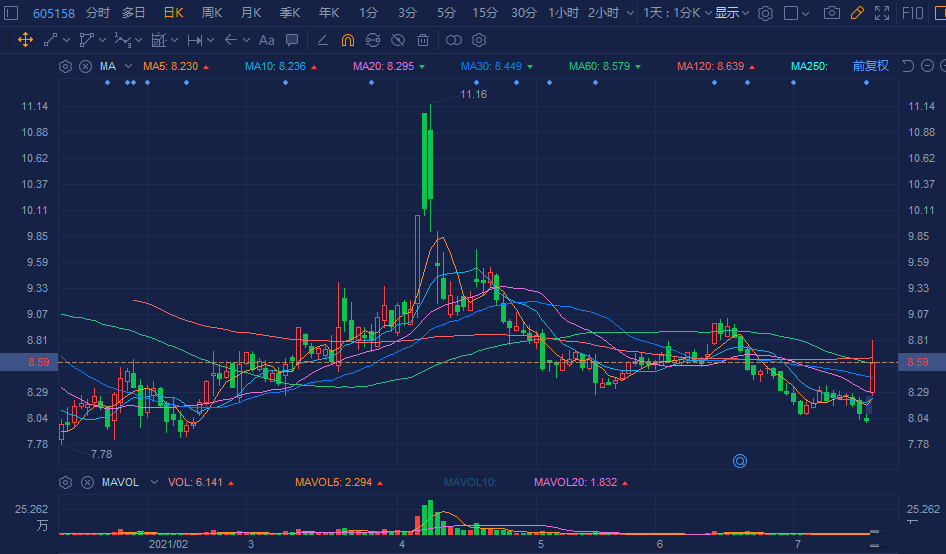Open MA indicator settings gear
The image size is (946, 554).
[65, 66]
